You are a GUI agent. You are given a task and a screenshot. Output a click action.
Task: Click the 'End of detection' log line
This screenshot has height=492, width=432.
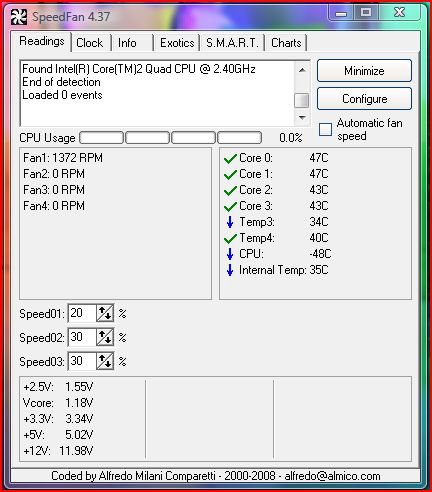pos(61,82)
